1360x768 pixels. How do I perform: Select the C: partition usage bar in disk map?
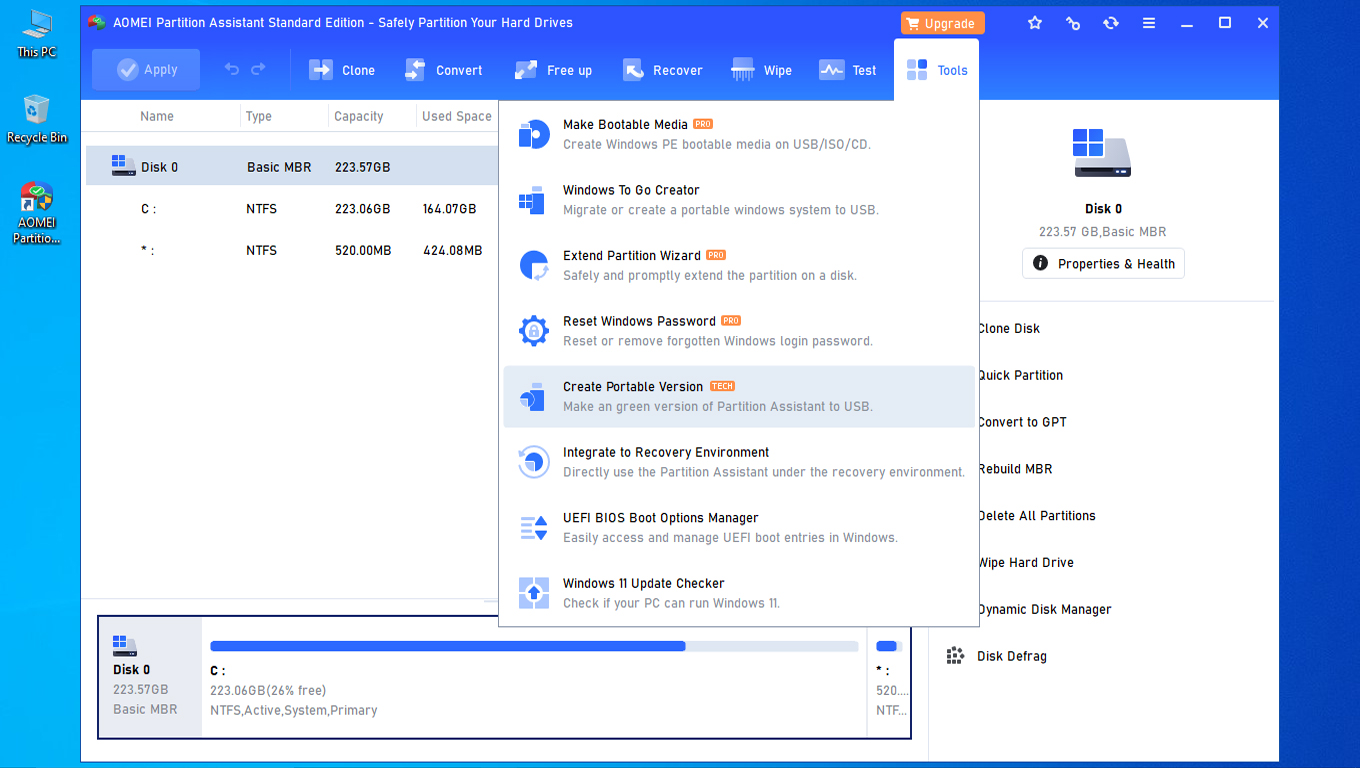(534, 646)
